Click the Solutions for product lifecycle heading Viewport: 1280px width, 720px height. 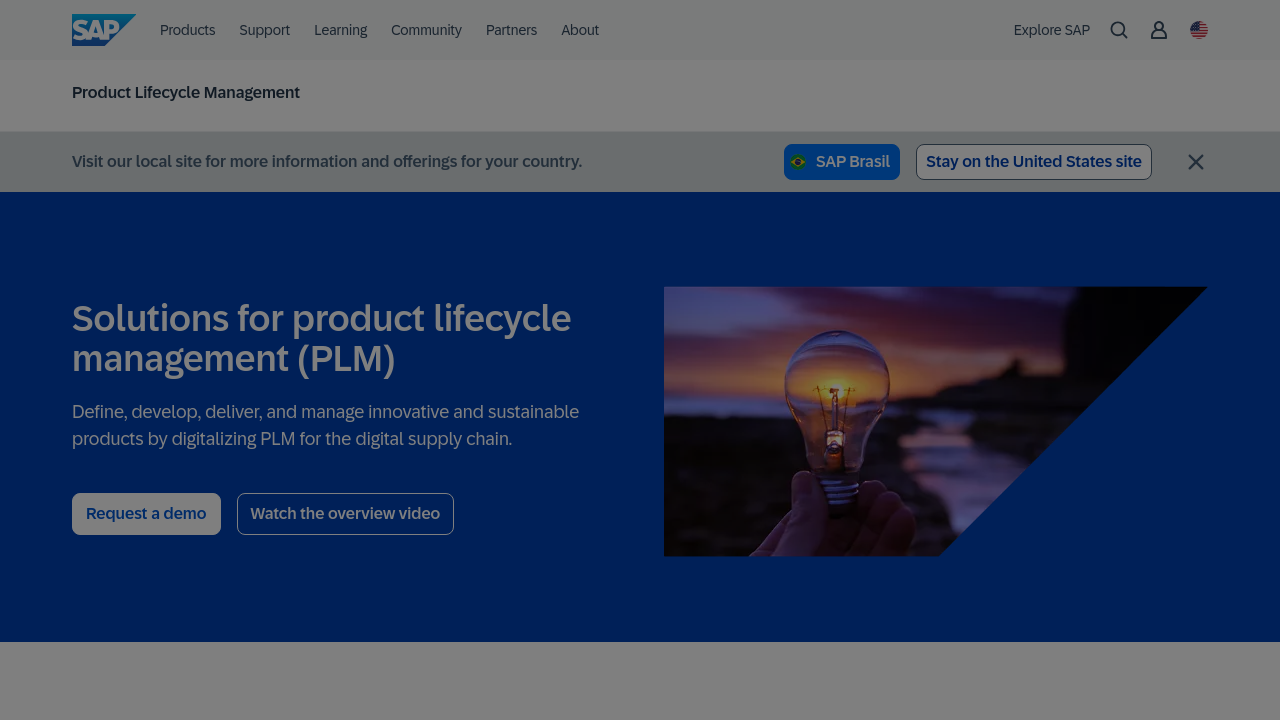[321, 338]
